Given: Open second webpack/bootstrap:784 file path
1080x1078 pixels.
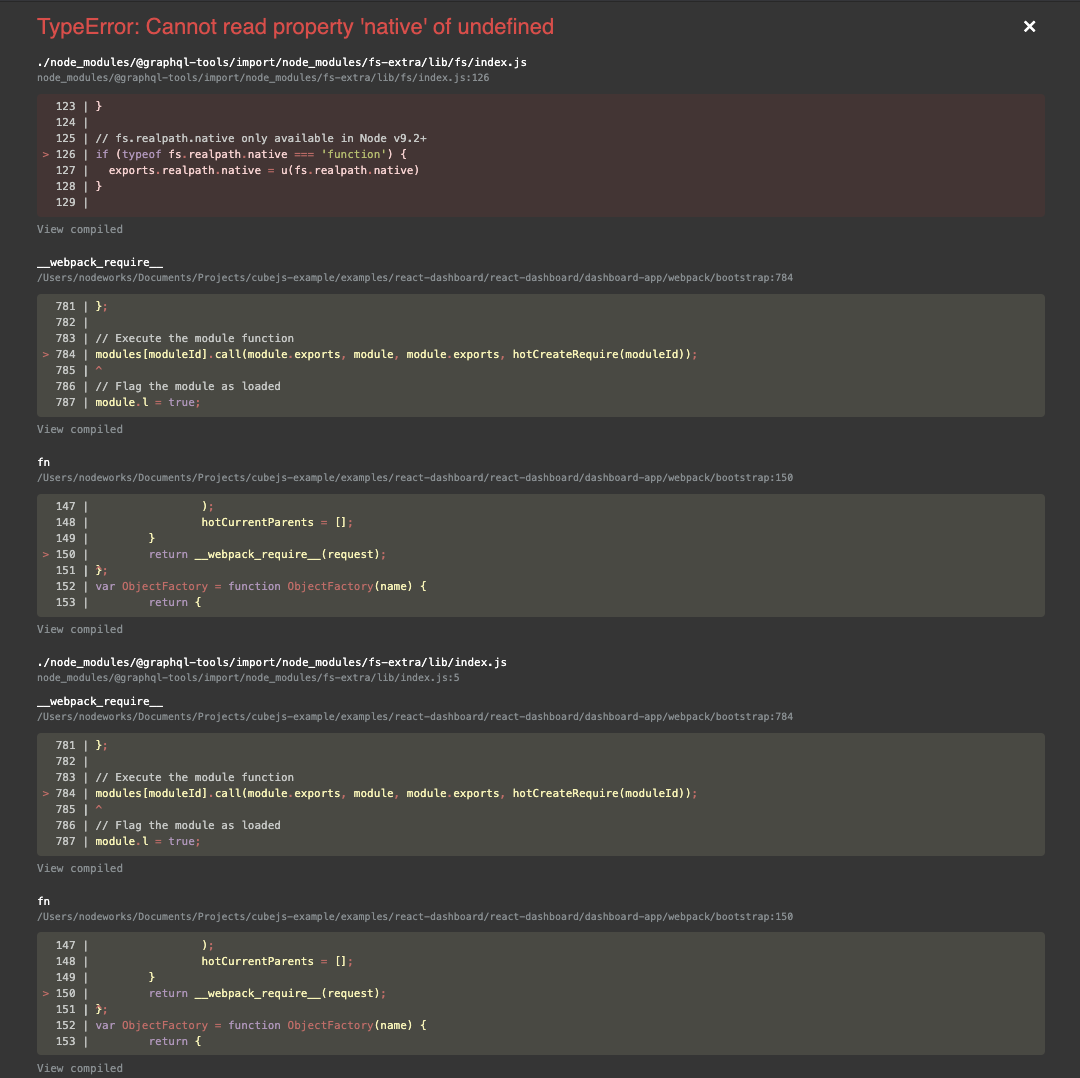Looking at the screenshot, I should click(x=415, y=716).
